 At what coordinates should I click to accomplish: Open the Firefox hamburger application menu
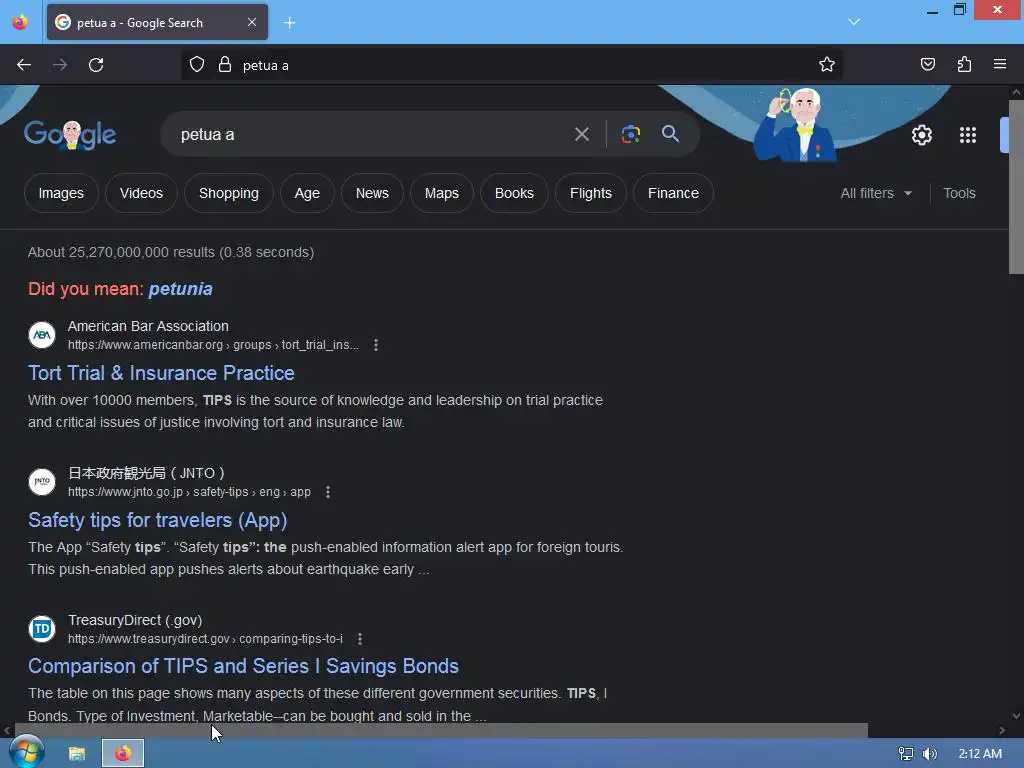1000,65
